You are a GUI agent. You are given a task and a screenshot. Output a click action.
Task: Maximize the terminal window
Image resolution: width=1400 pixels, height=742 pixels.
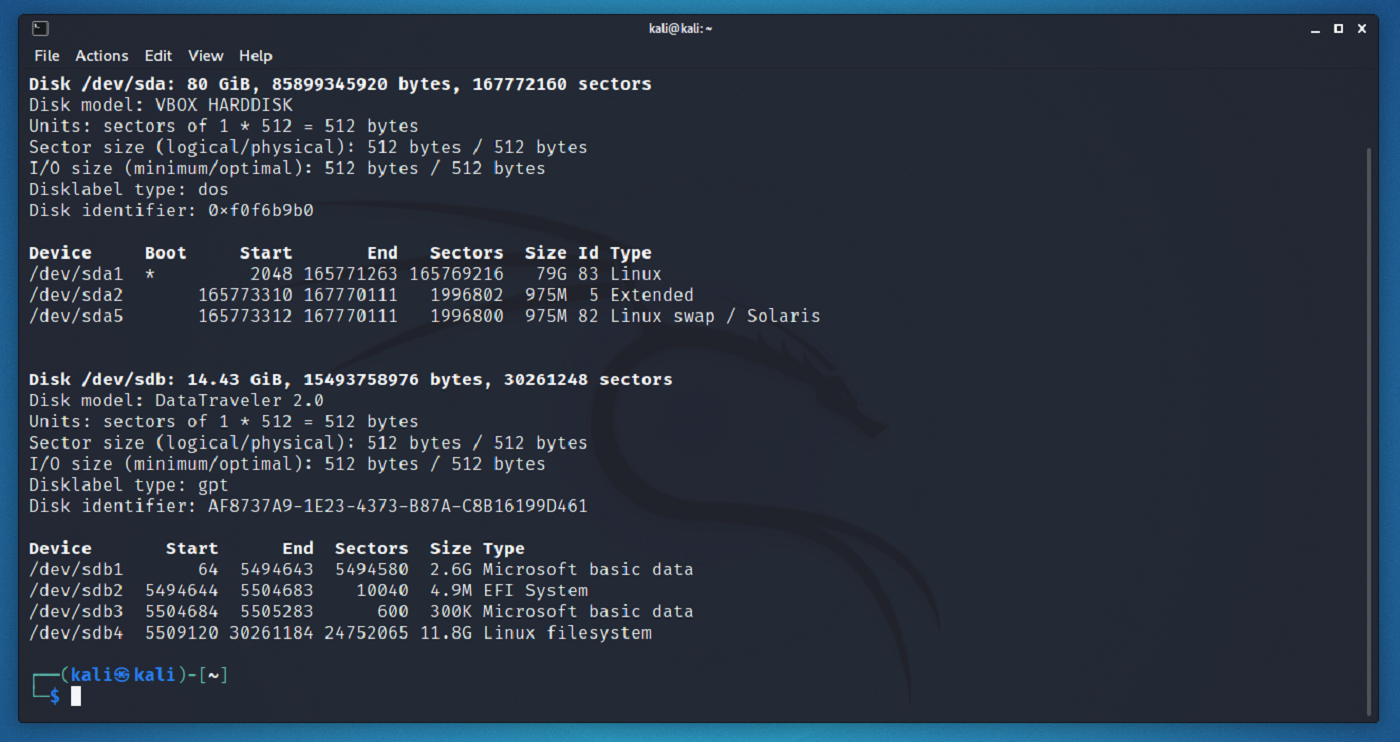pyautogui.click(x=1338, y=29)
